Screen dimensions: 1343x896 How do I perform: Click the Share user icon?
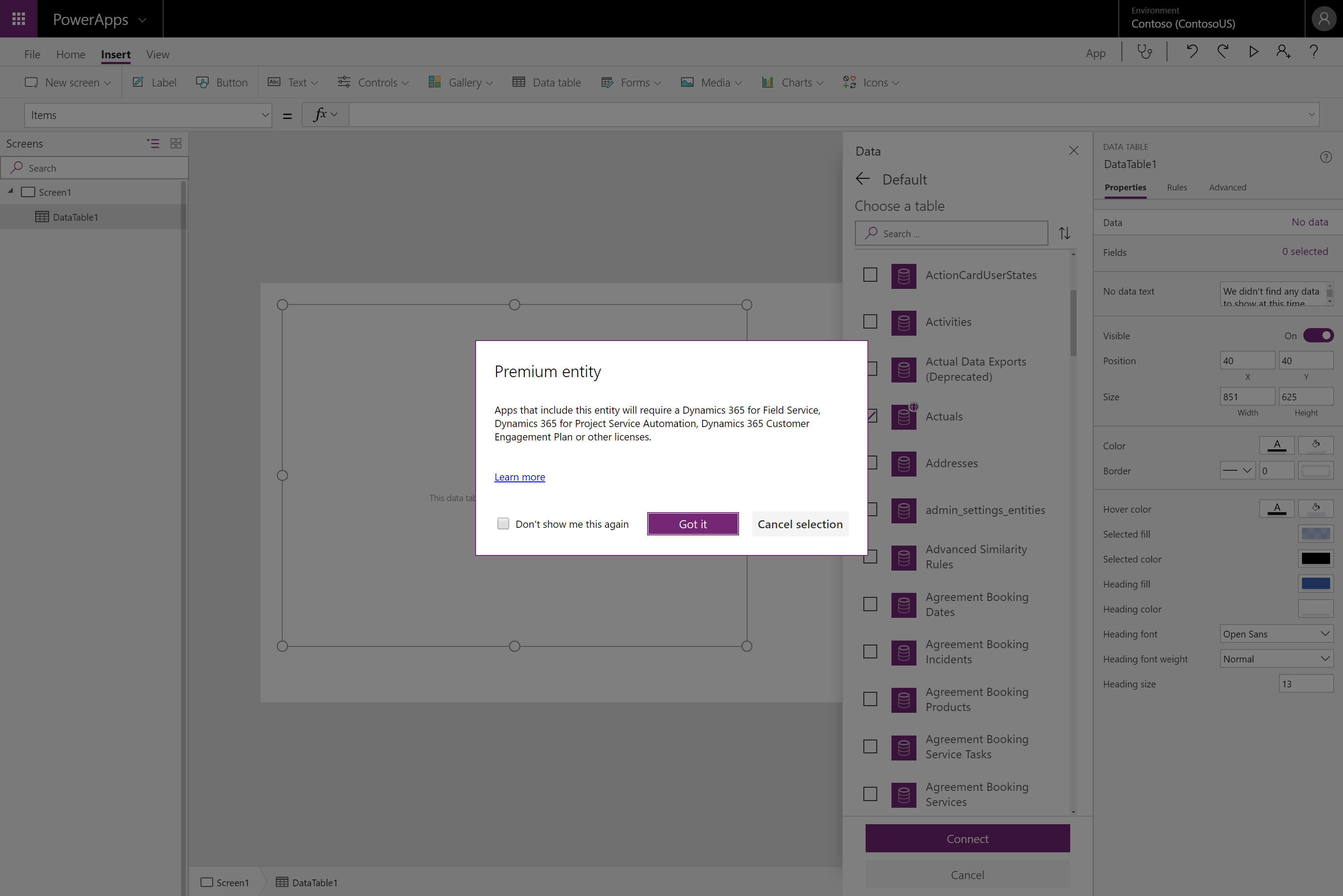tap(1284, 52)
